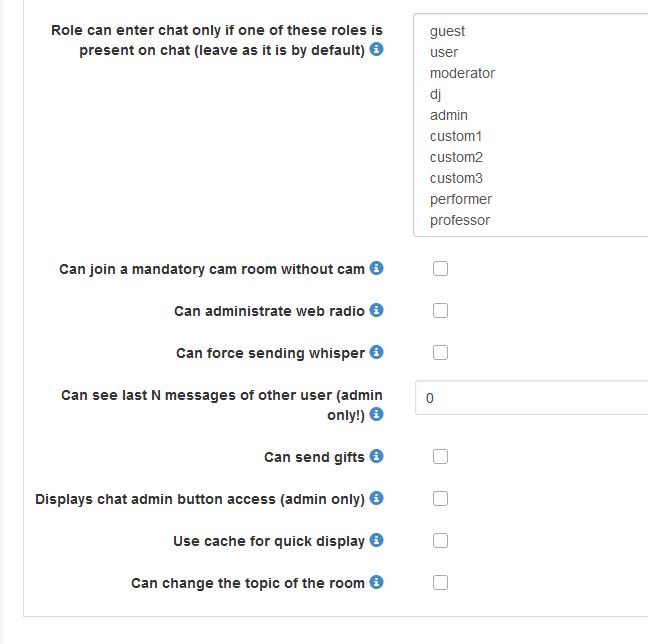Click info icon next to administrate web radio

click(x=377, y=311)
